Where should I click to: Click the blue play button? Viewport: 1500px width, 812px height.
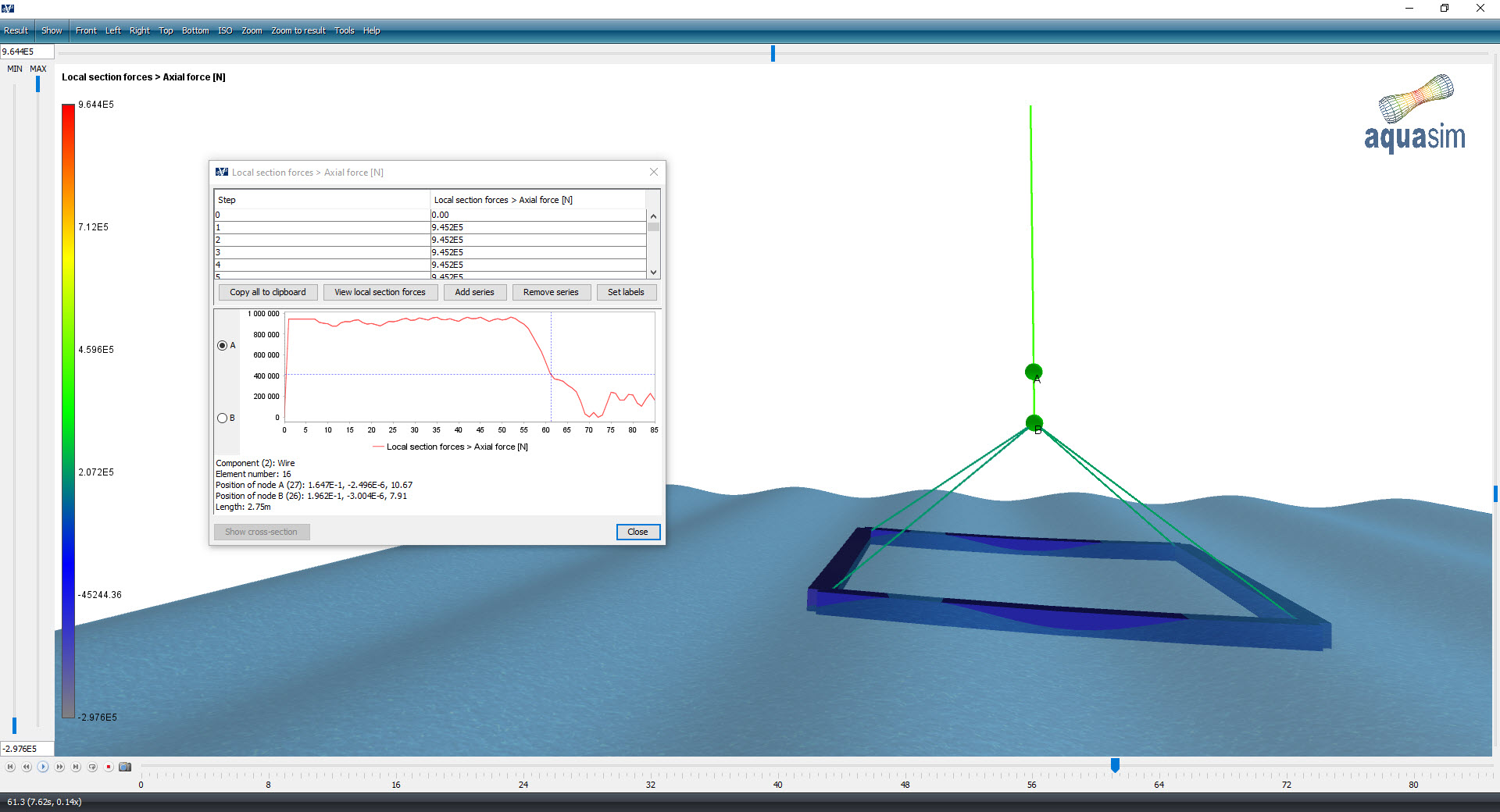(43, 767)
